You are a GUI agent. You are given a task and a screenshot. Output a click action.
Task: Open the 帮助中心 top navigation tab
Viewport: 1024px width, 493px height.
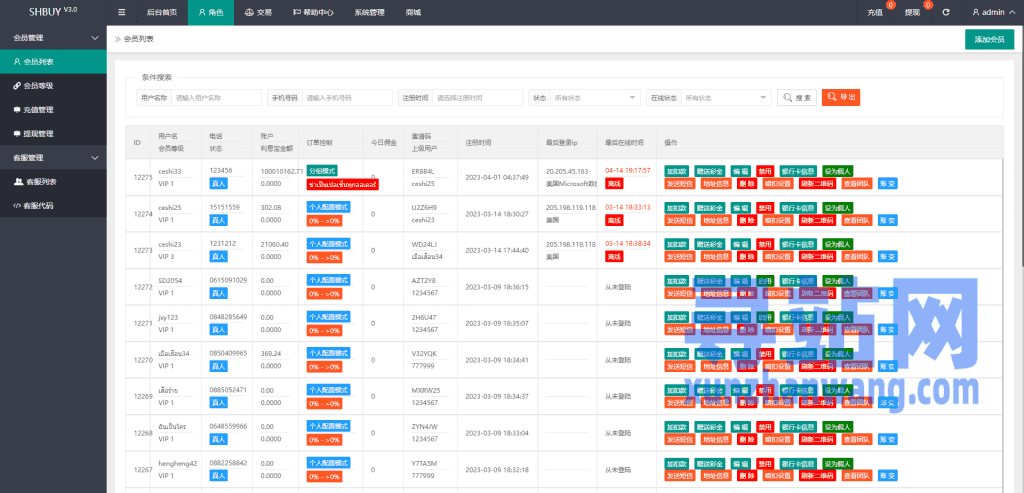click(313, 12)
